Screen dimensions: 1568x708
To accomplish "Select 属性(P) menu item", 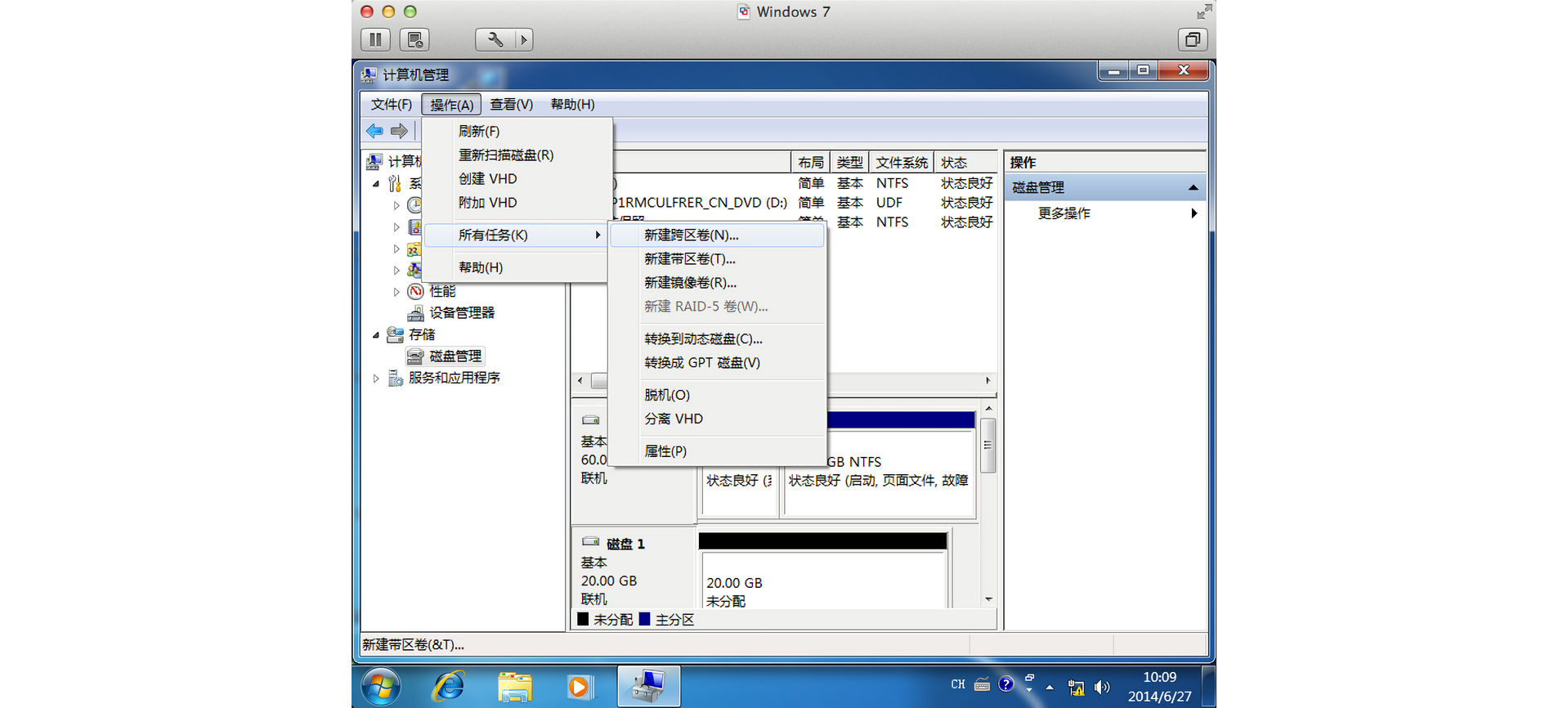I will (x=717, y=451).
